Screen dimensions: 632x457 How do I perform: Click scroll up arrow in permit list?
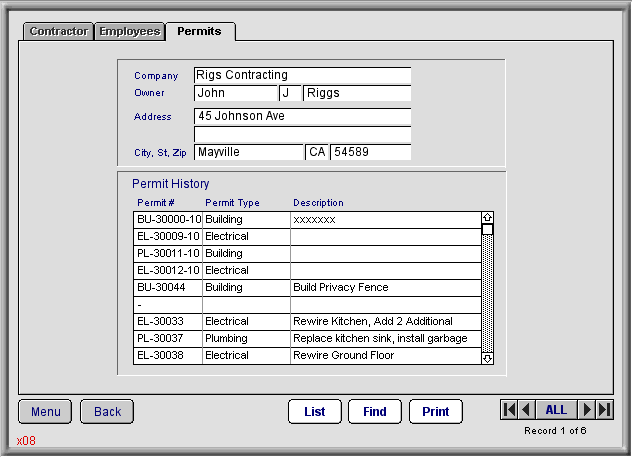(x=487, y=218)
